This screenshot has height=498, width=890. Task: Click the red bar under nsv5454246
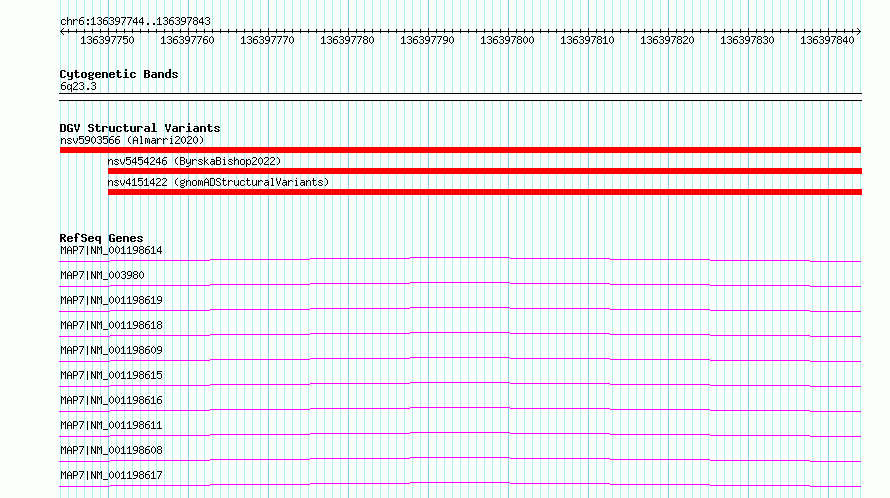point(485,171)
